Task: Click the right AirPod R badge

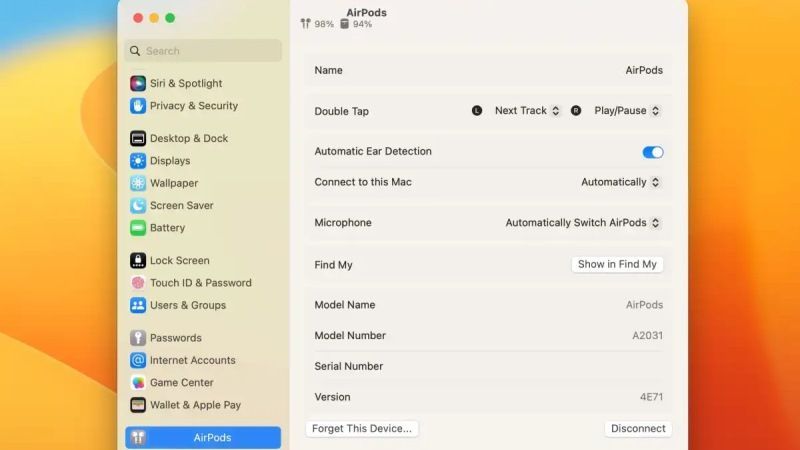Action: pyautogui.click(x=576, y=111)
